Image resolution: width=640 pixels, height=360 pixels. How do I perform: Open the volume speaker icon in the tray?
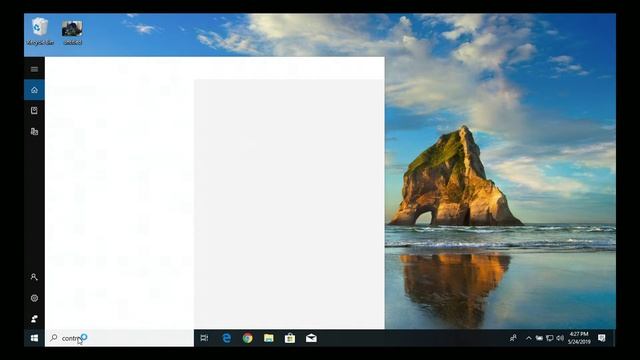click(560, 338)
